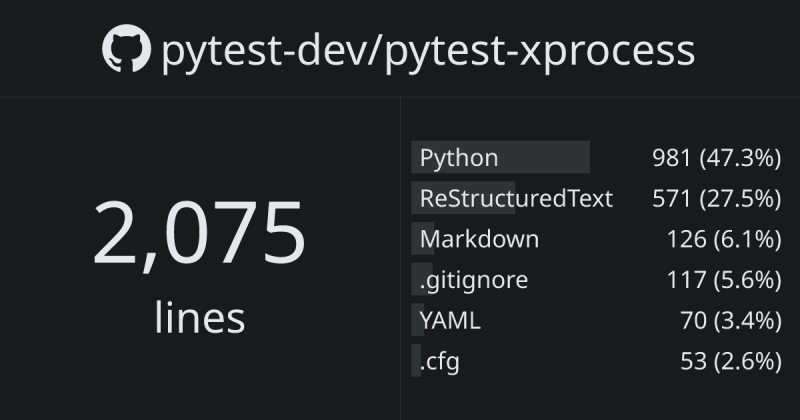Click the YAML count 70 (3.4%)
Image resolution: width=800 pixels, height=420 pixels.
click(x=731, y=321)
